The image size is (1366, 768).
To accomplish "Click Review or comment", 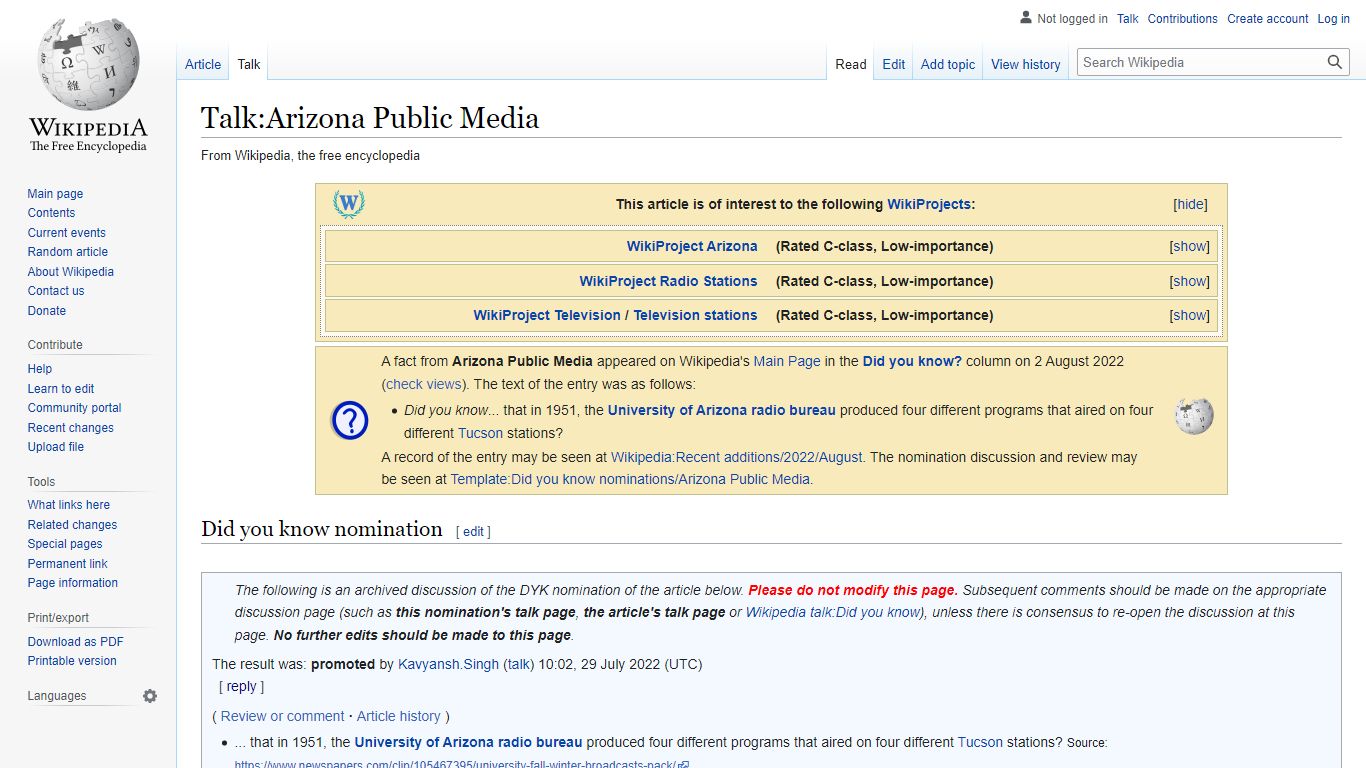I will 283,716.
